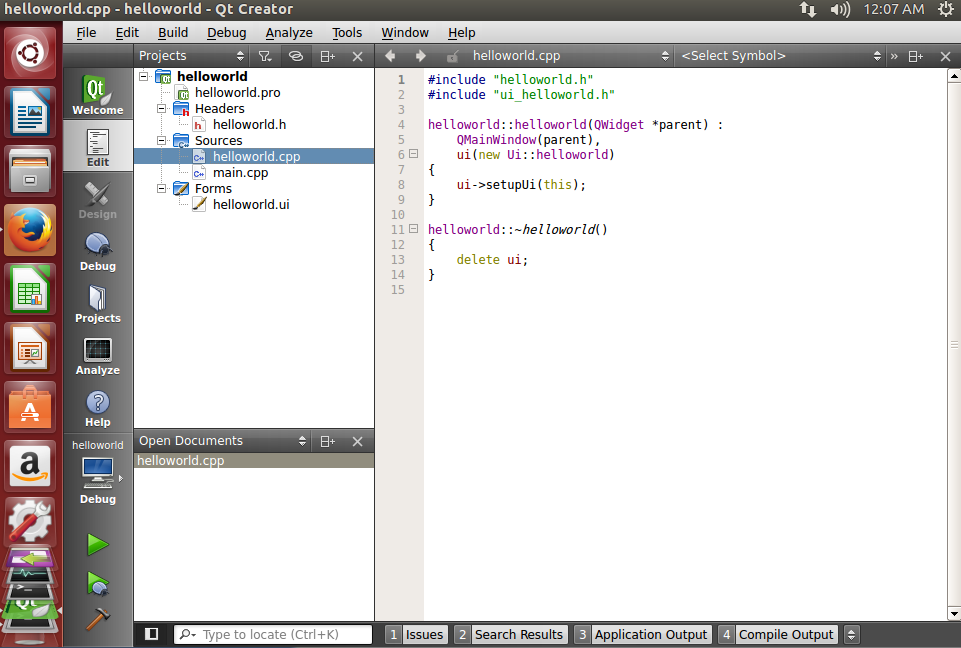Collapse the Sources folder
The image size is (961, 648).
pos(161,140)
